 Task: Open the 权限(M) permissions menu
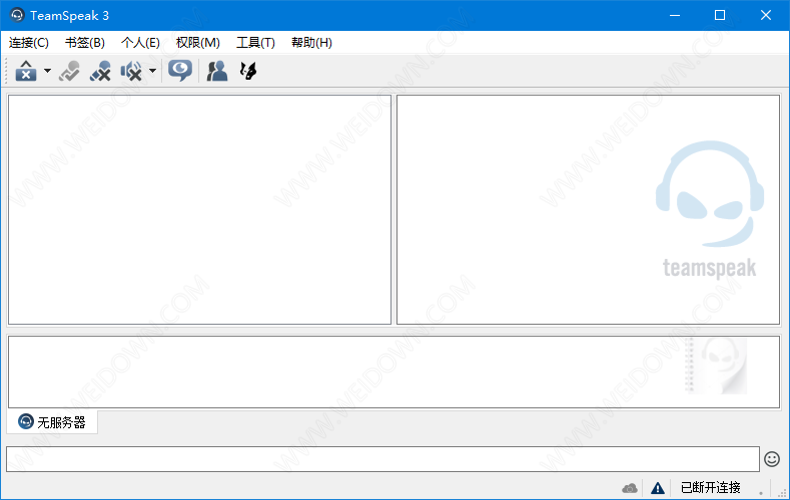coord(197,42)
